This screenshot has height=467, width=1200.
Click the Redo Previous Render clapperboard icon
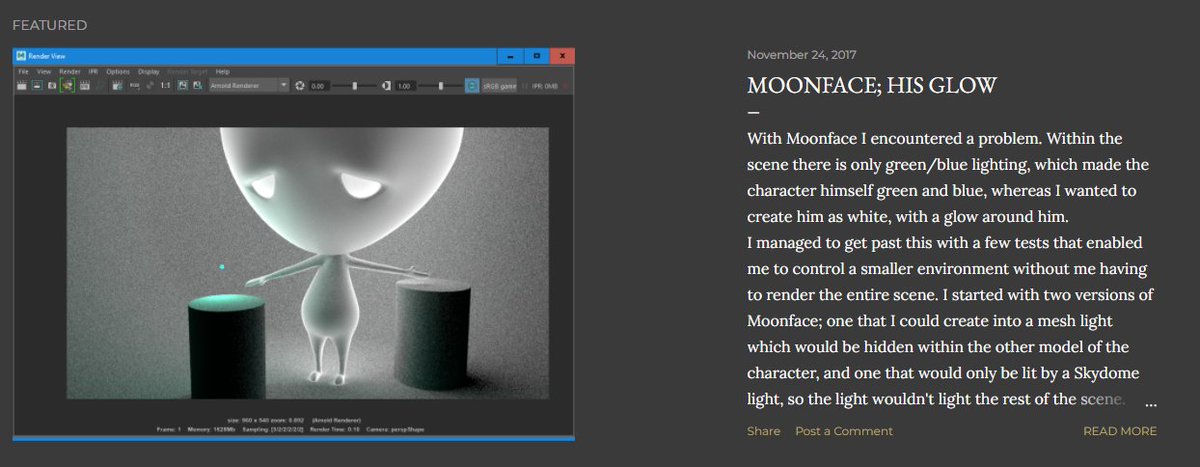(21, 86)
